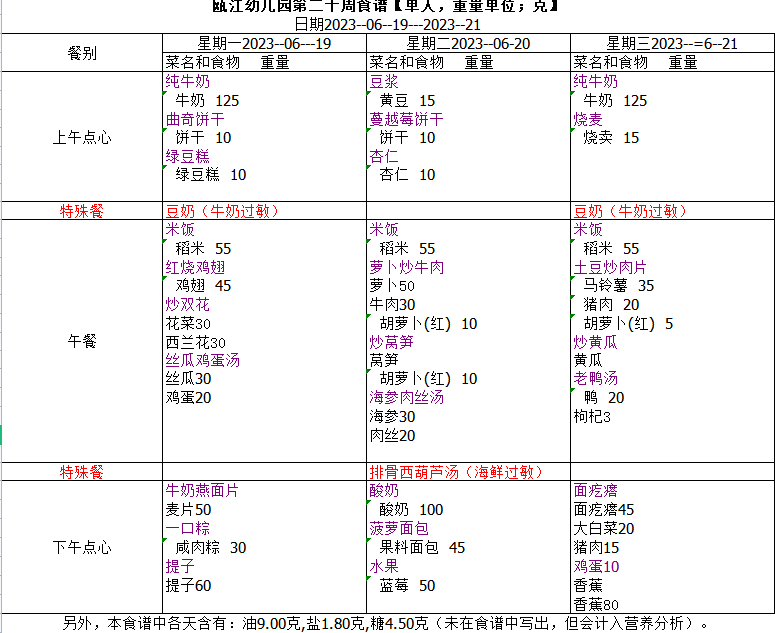The image size is (775, 633).
Task: Select the 黄豆 15 ingredient cell
Action: coord(407,100)
